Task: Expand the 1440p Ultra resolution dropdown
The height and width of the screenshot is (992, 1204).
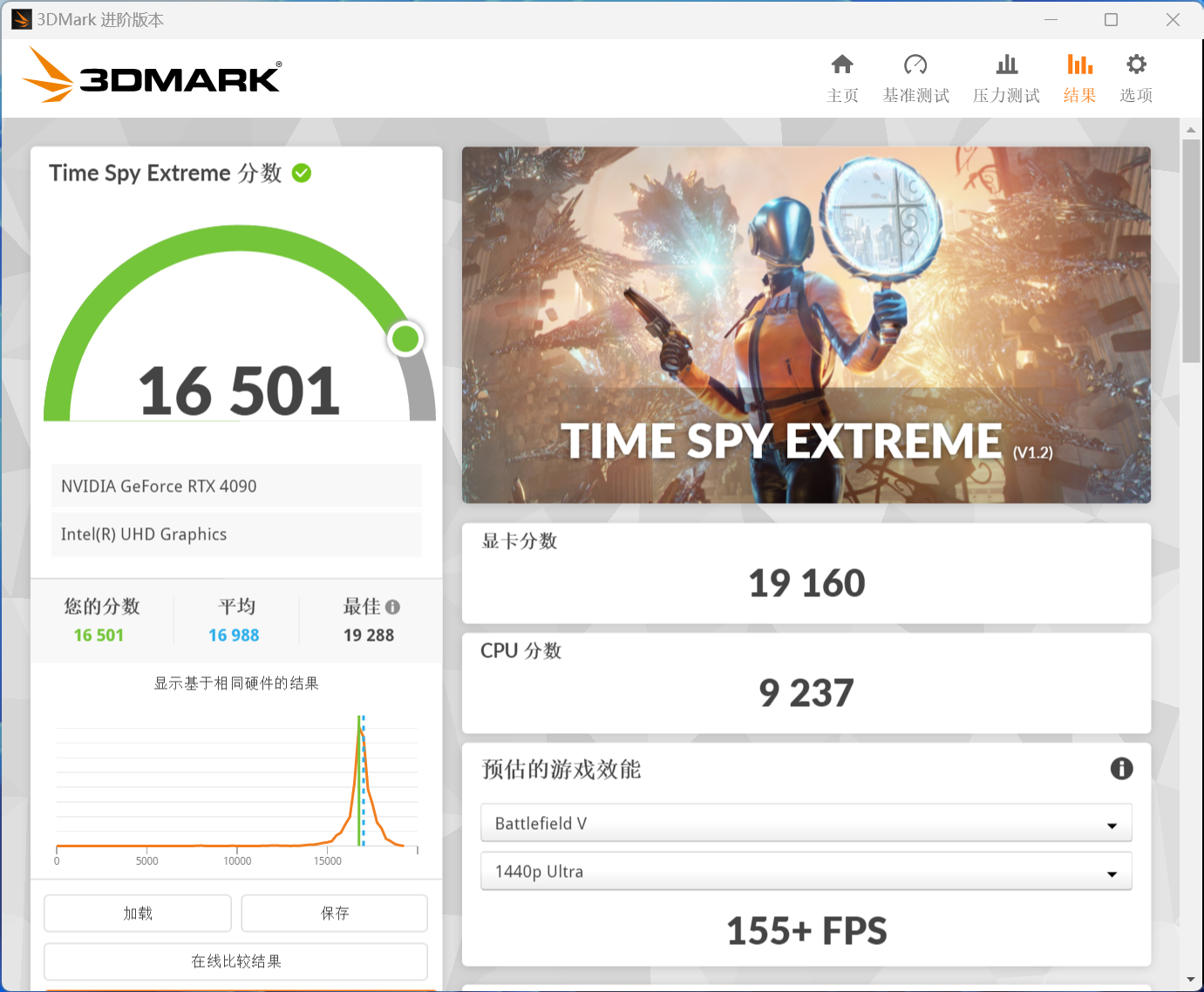Action: pyautogui.click(x=806, y=871)
